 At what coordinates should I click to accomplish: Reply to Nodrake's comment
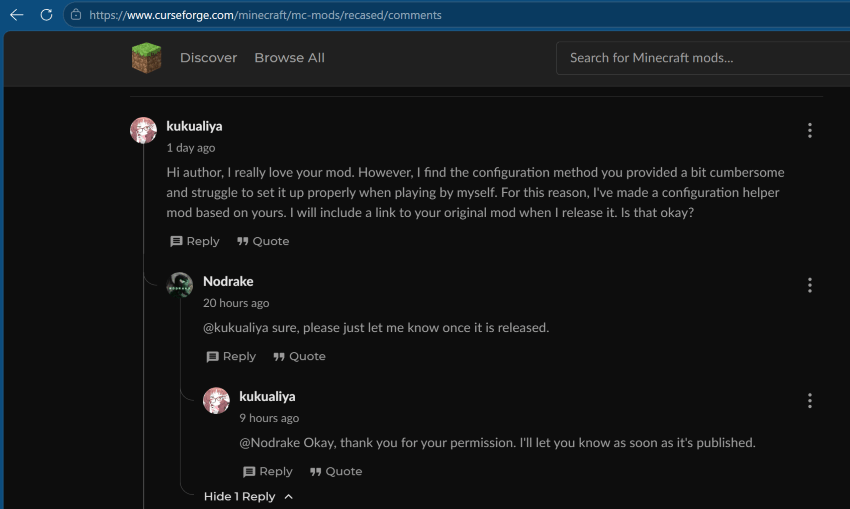(x=231, y=356)
